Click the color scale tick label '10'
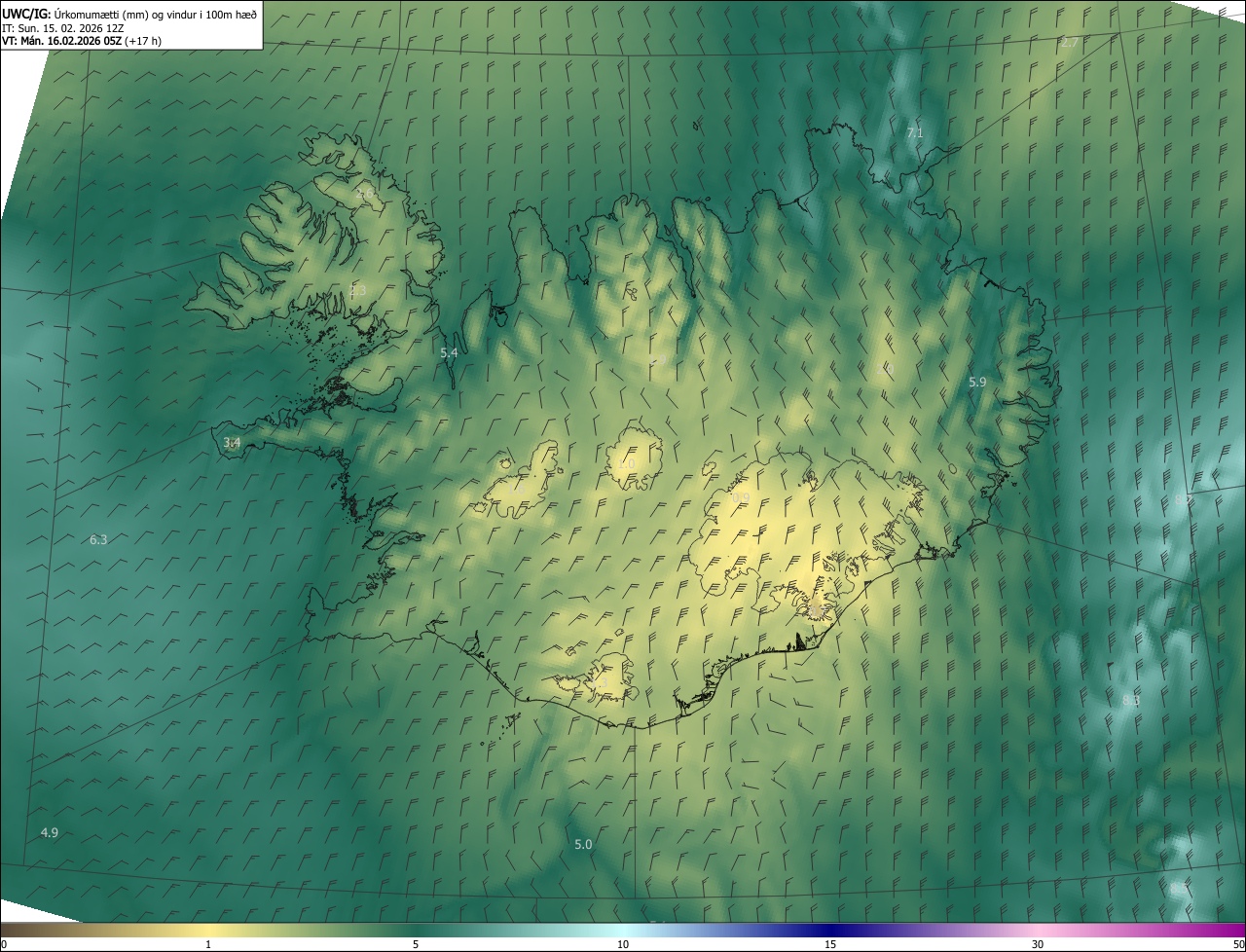1246x952 pixels. tap(623, 945)
